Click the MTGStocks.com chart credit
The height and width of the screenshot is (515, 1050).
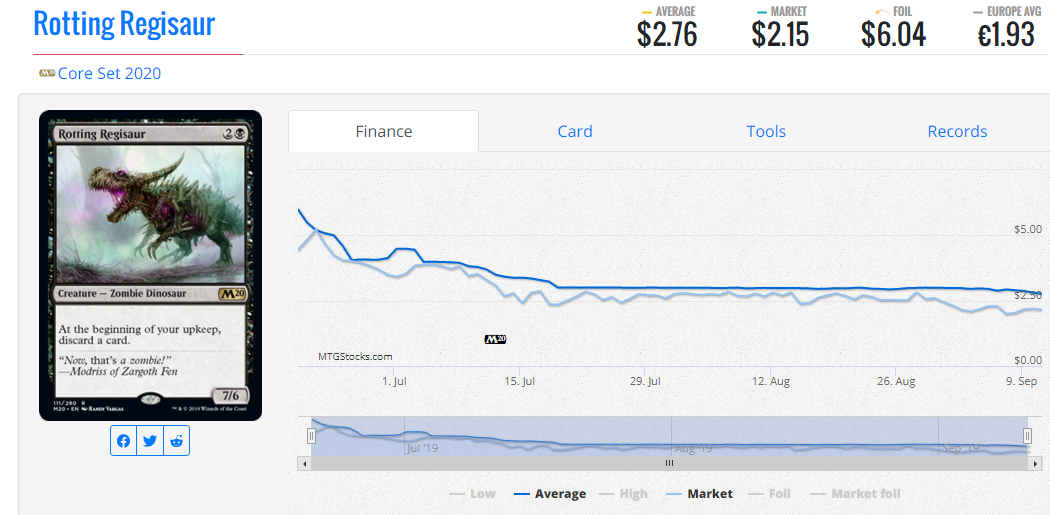[355, 357]
